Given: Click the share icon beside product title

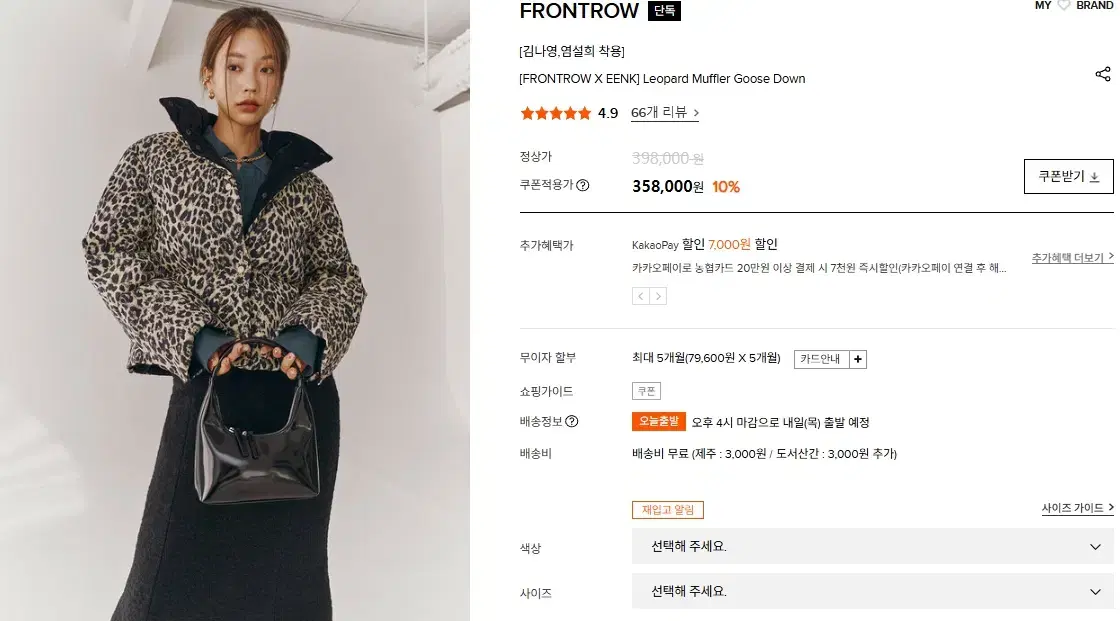Looking at the screenshot, I should (x=1102, y=74).
